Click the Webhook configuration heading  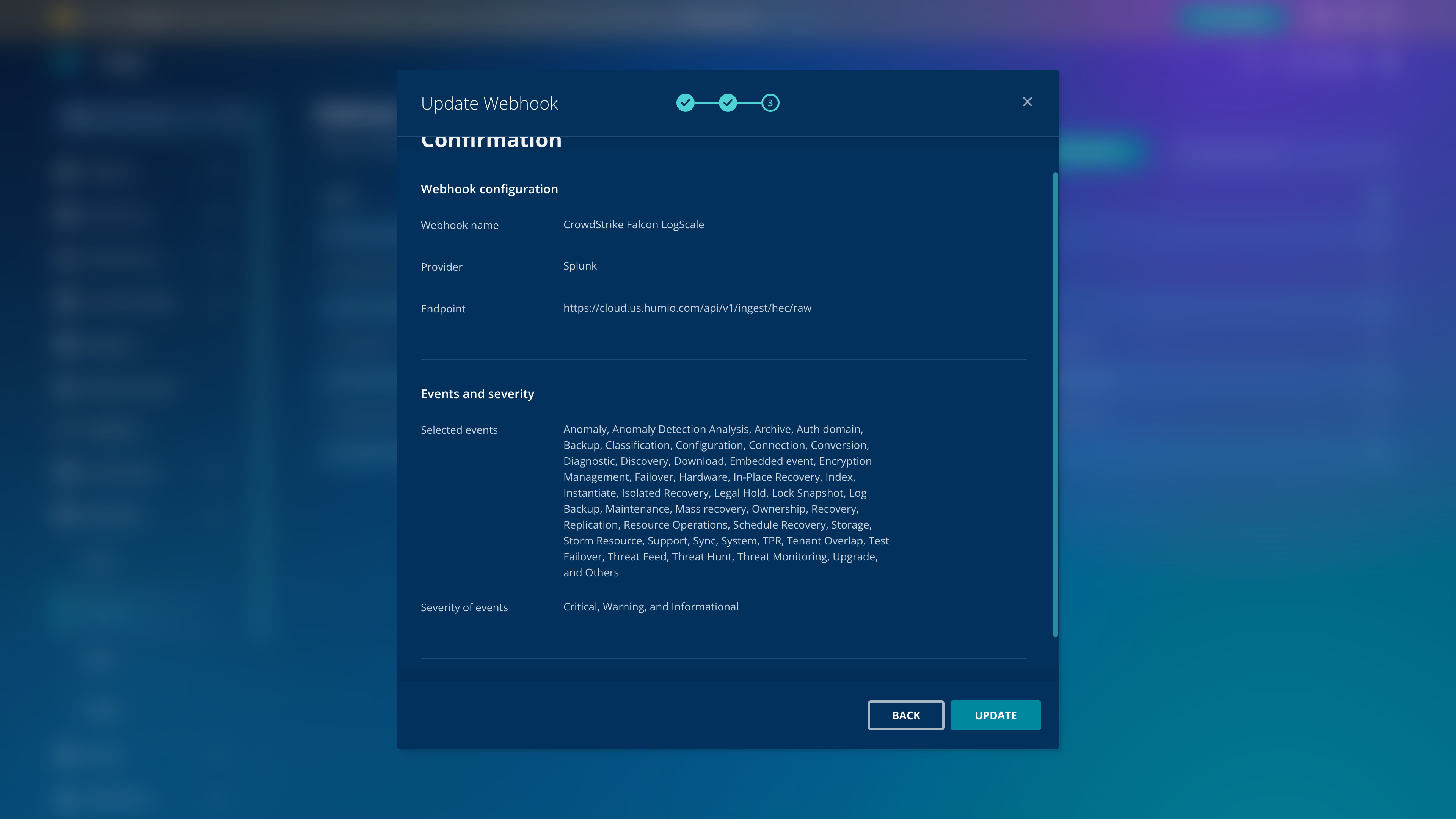click(x=489, y=189)
